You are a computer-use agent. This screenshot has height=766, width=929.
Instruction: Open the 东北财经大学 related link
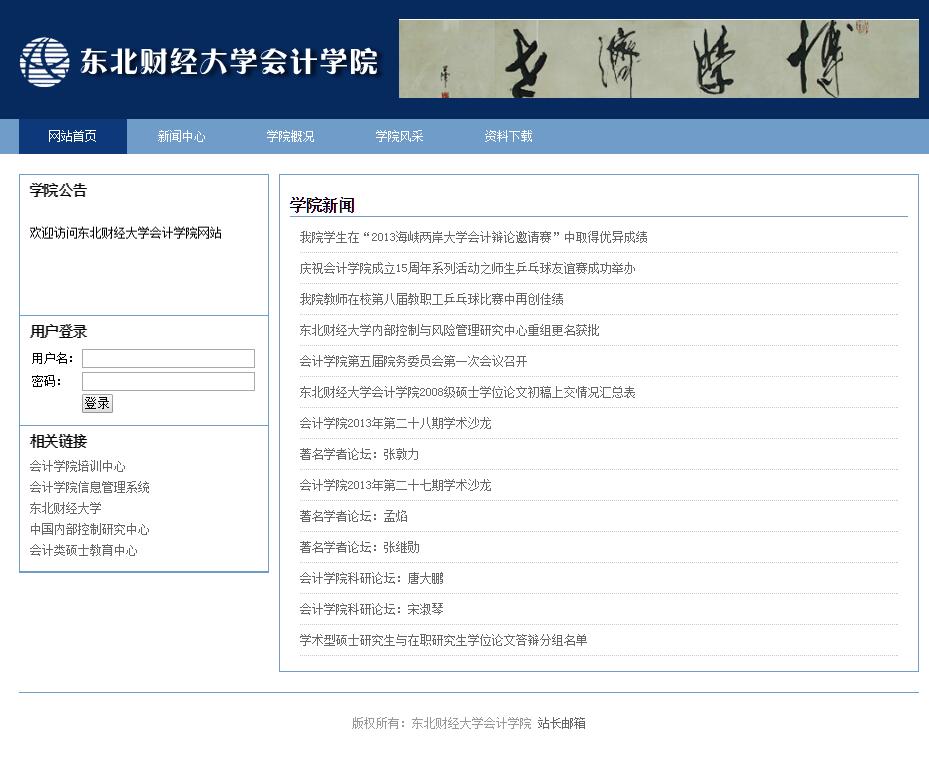66,508
